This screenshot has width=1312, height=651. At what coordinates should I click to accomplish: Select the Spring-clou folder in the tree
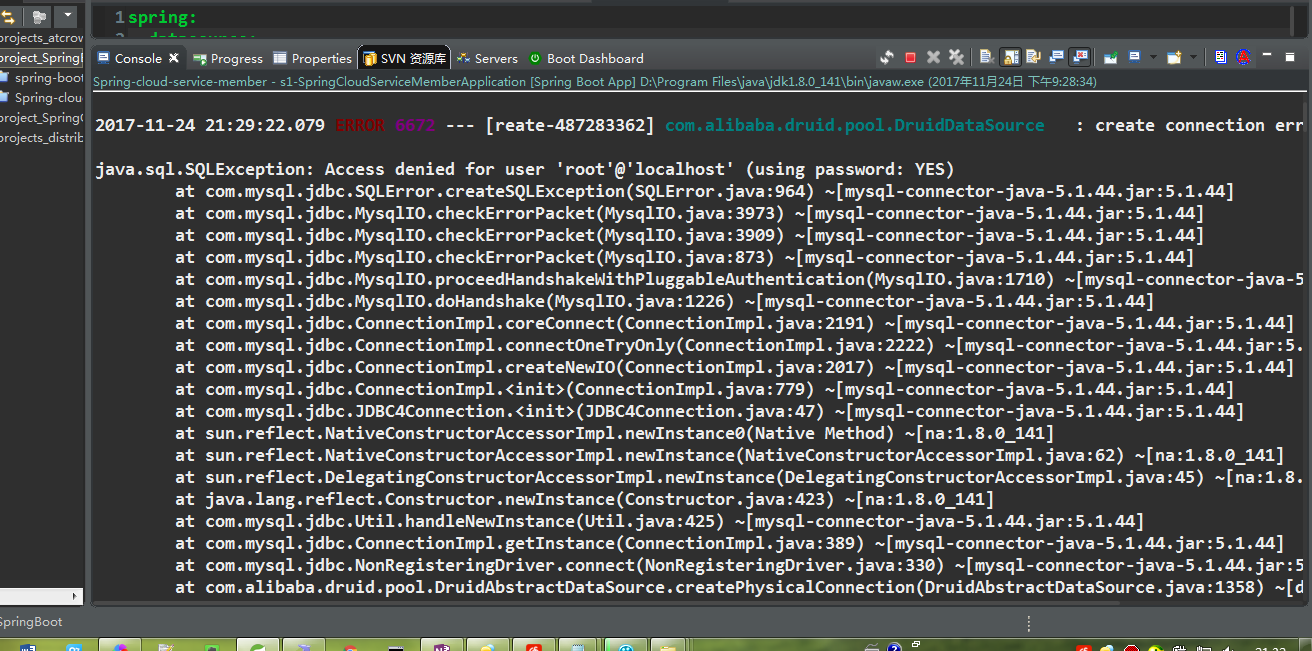click(x=42, y=97)
